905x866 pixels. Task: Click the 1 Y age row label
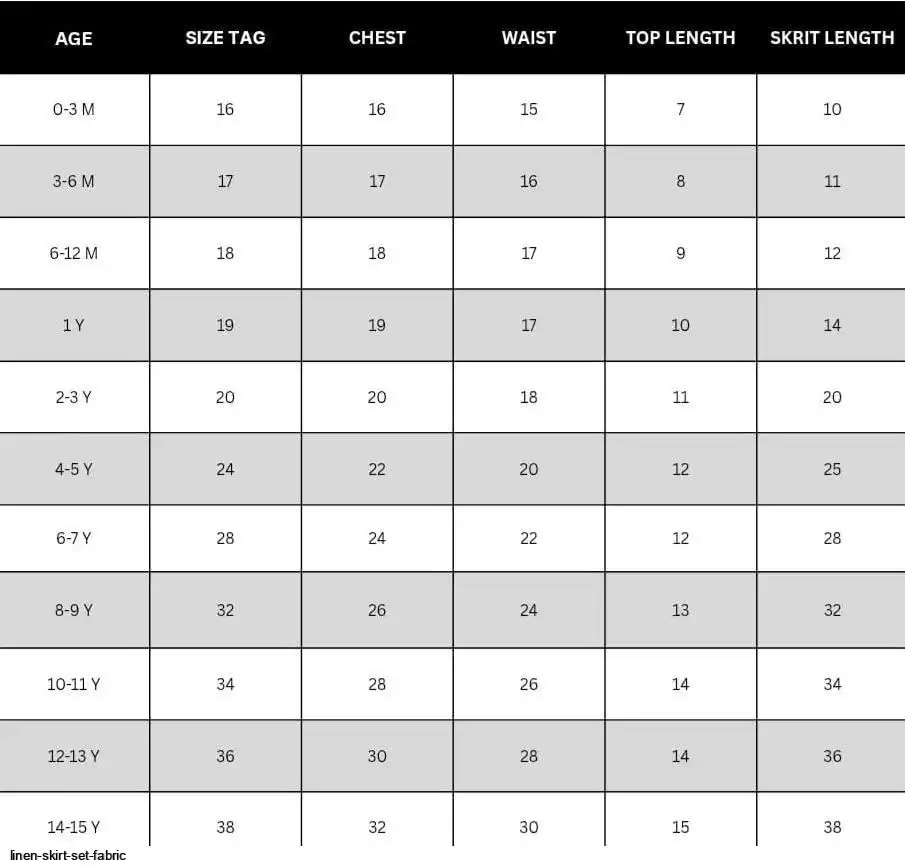point(74,325)
